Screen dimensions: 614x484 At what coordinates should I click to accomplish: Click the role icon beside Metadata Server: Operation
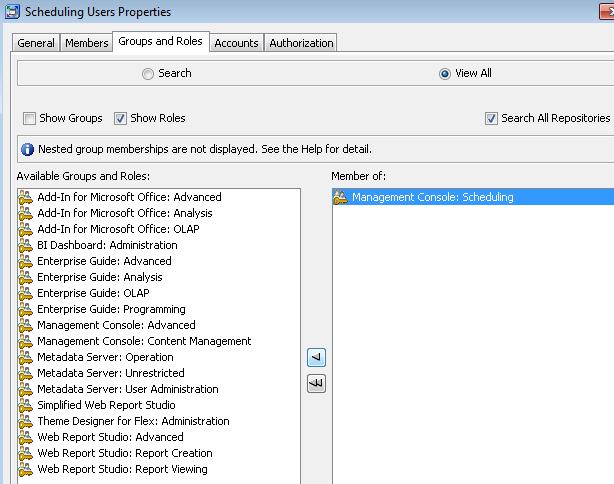(x=26, y=357)
